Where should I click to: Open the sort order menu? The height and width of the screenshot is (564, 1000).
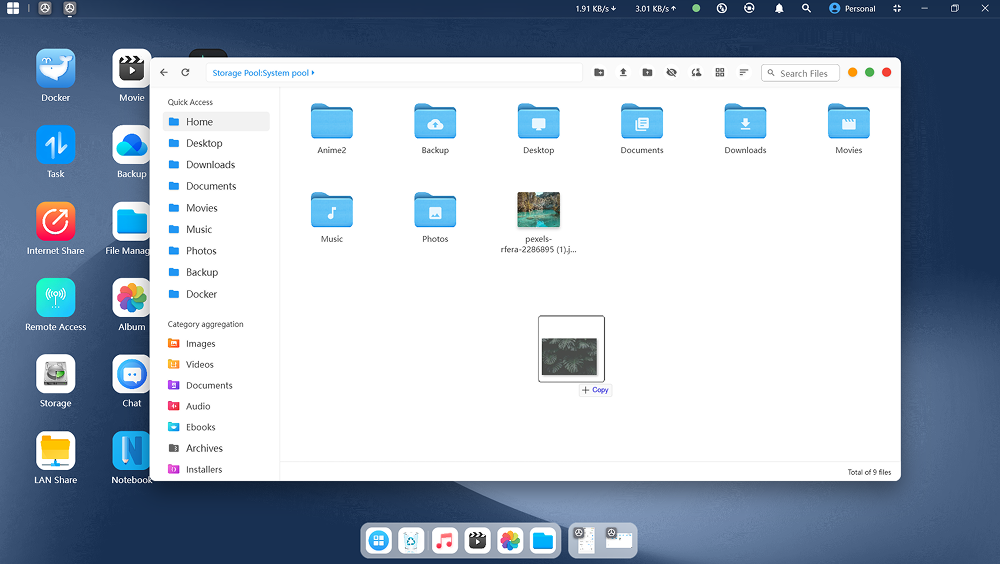[x=743, y=73]
